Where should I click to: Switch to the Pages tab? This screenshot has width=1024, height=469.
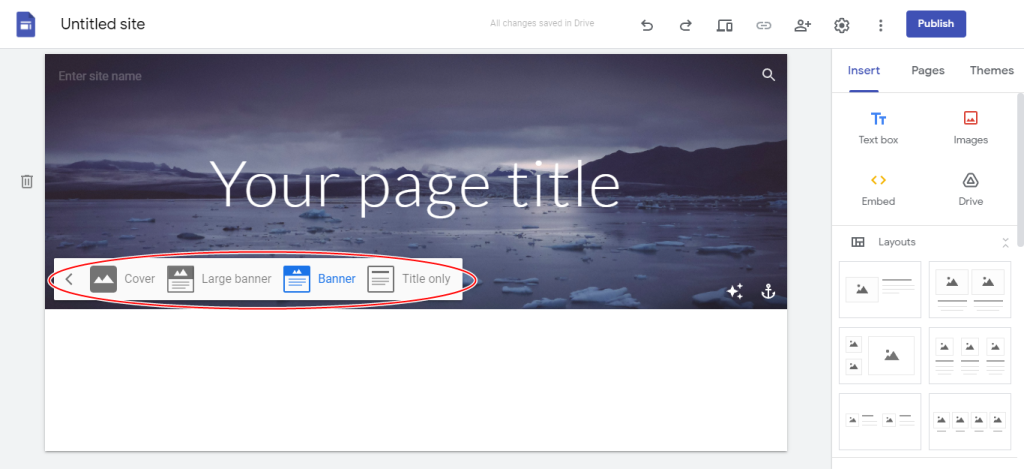click(x=928, y=71)
